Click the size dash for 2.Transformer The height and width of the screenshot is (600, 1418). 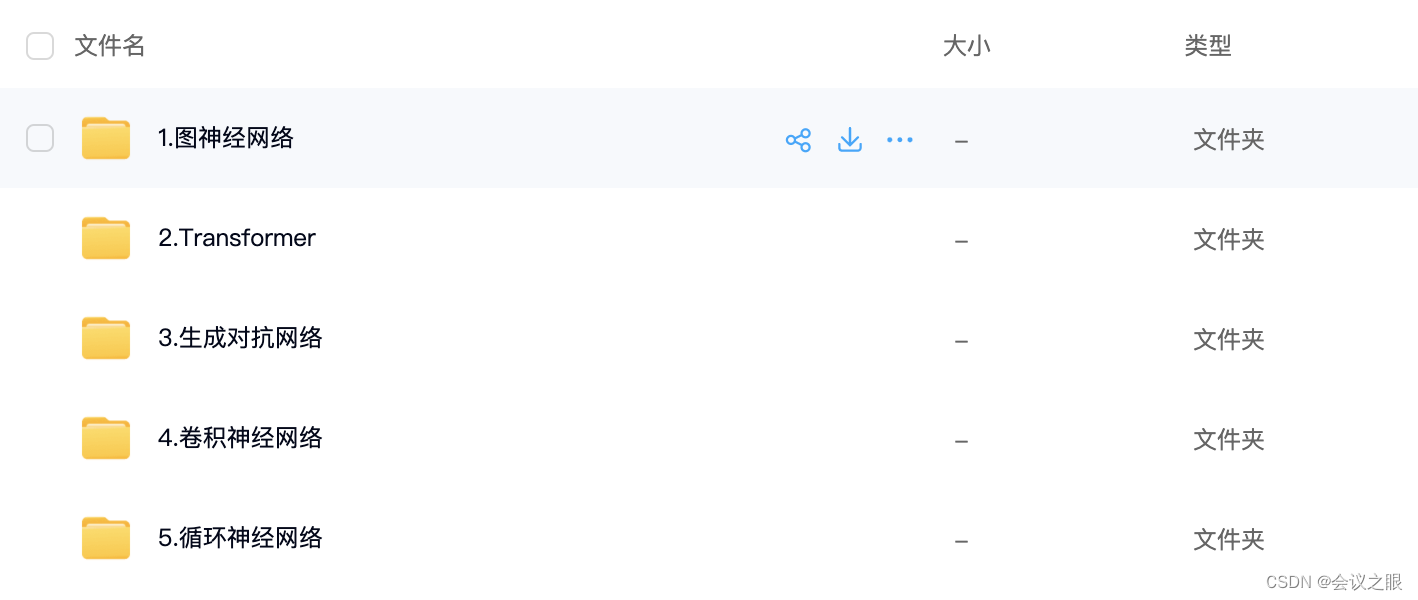(x=961, y=240)
